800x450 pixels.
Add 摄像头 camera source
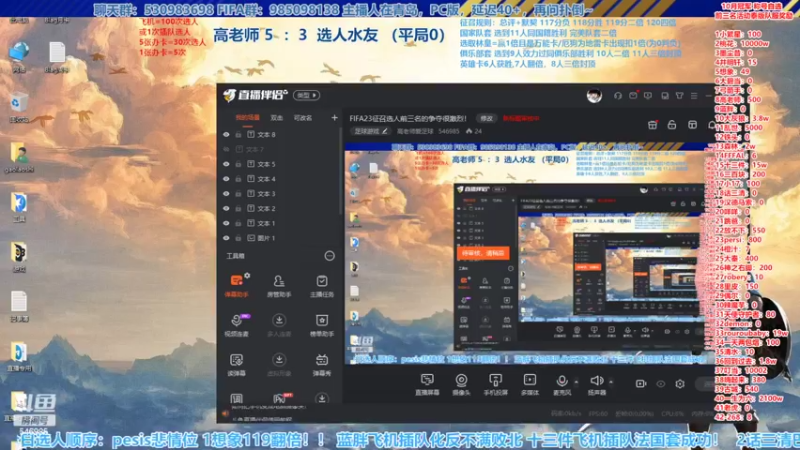click(x=461, y=384)
